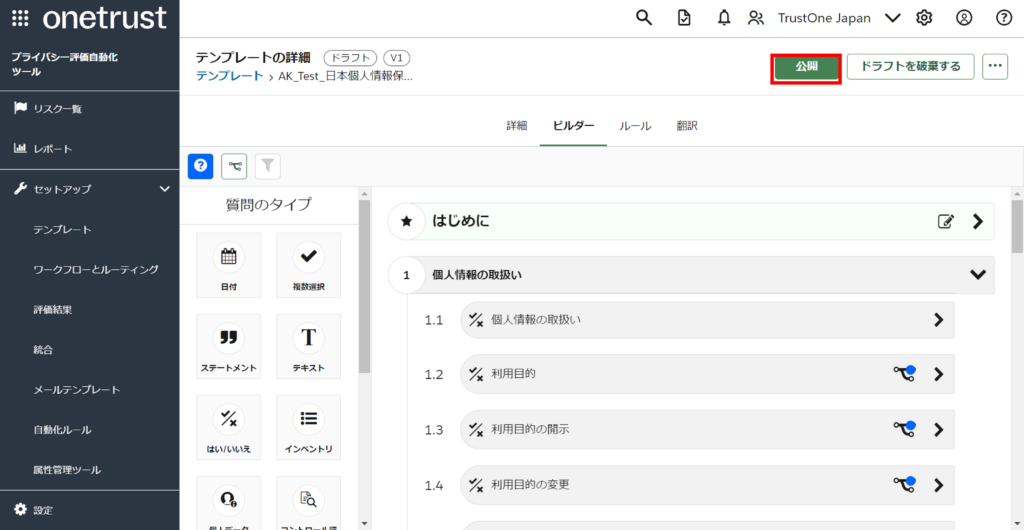1024x530 pixels.
Task: Click the branching icon on 利用目的 row
Action: coord(904,374)
